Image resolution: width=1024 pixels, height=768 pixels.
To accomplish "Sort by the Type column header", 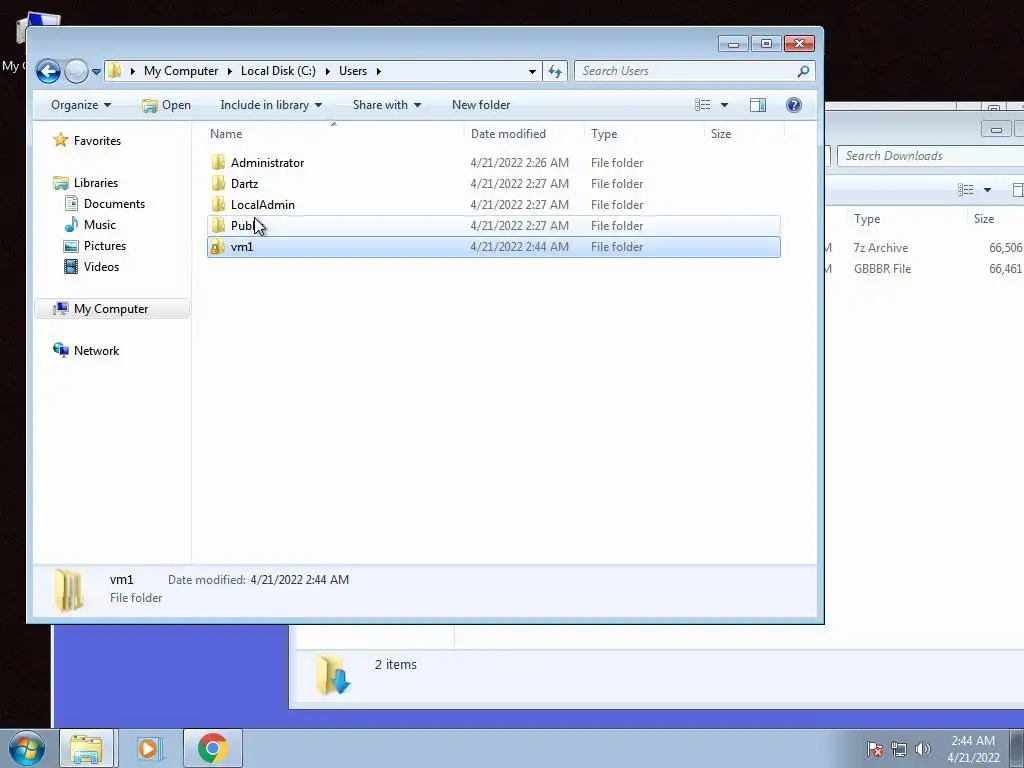I will click(x=604, y=133).
